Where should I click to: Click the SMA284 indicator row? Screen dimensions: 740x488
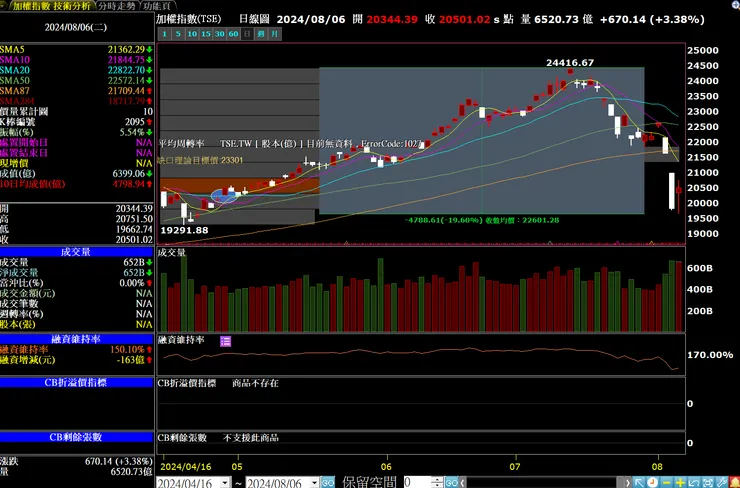pos(76,101)
